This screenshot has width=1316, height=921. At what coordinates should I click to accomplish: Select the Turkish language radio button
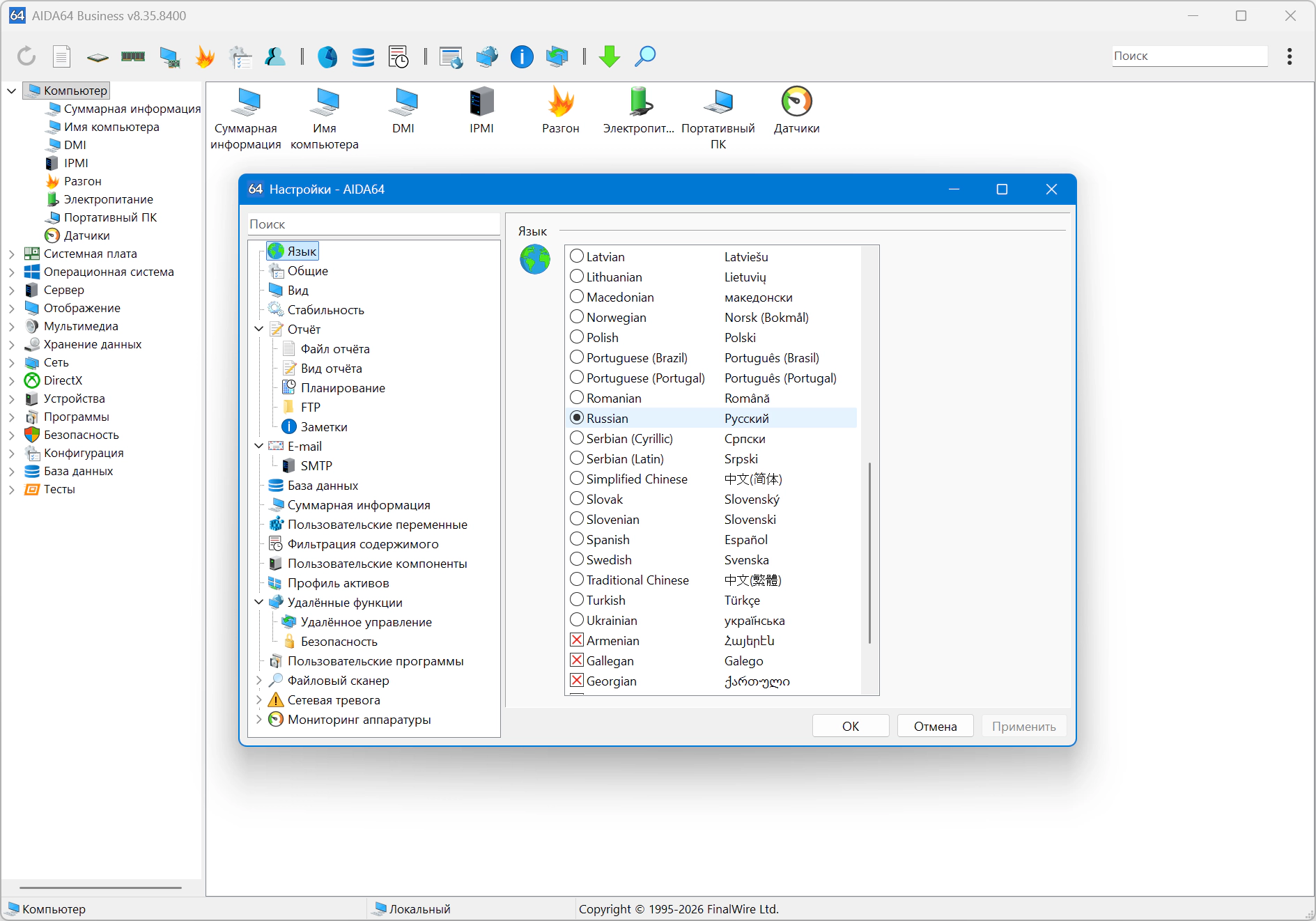(577, 600)
